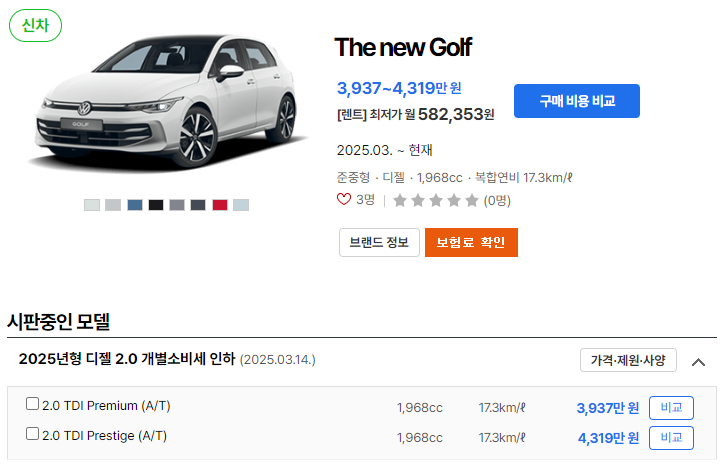Select the light blue color swatch
The height and width of the screenshot is (469, 723).
241,205
